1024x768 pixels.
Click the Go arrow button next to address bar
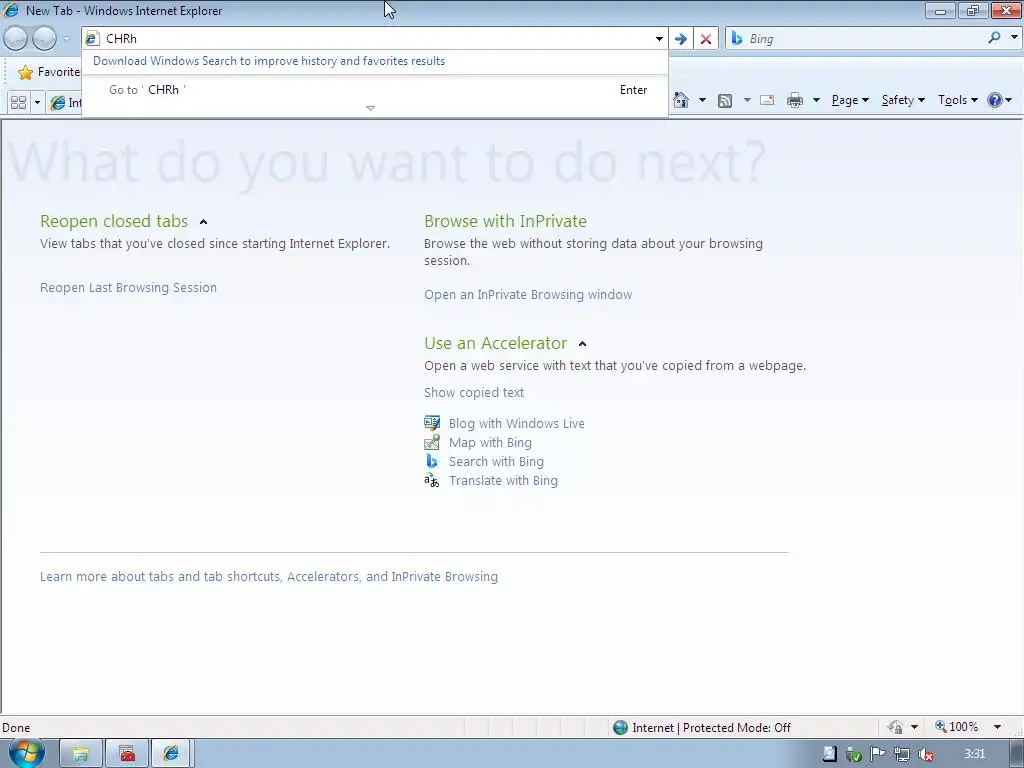click(x=680, y=39)
